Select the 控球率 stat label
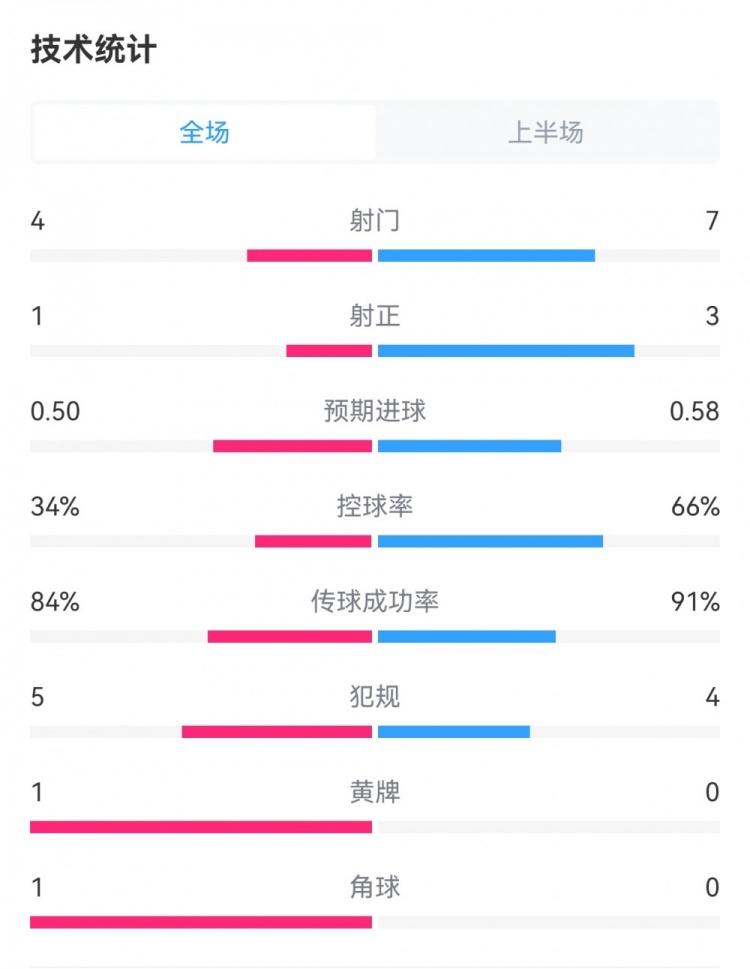 point(375,507)
